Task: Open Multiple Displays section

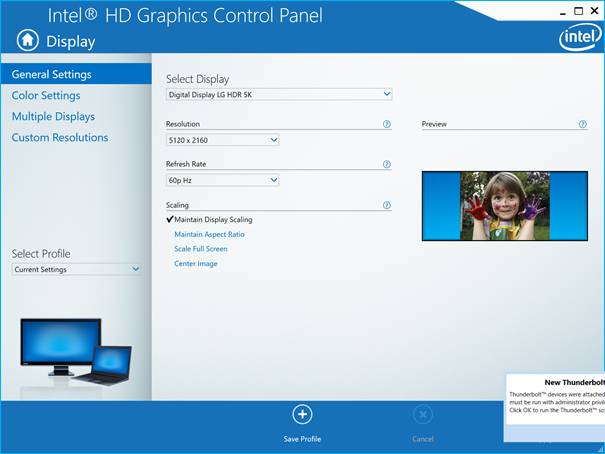Action: (53, 116)
